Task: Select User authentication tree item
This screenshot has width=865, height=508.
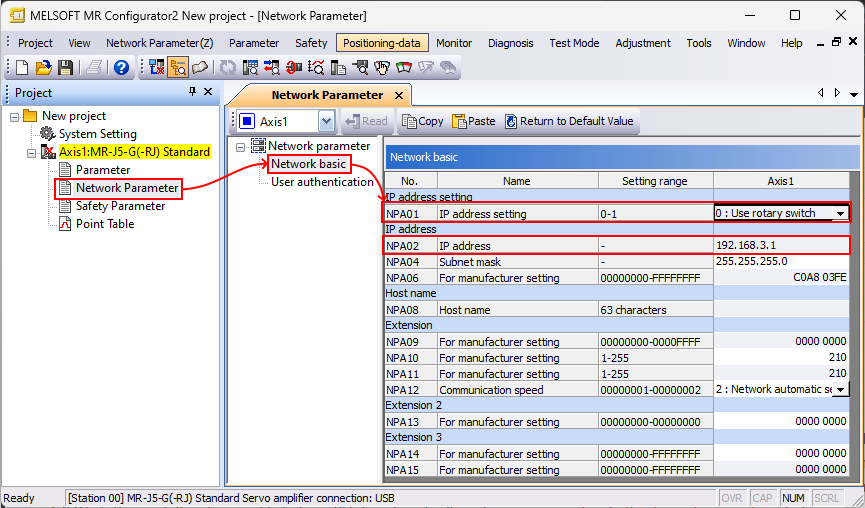Action: pos(322,182)
